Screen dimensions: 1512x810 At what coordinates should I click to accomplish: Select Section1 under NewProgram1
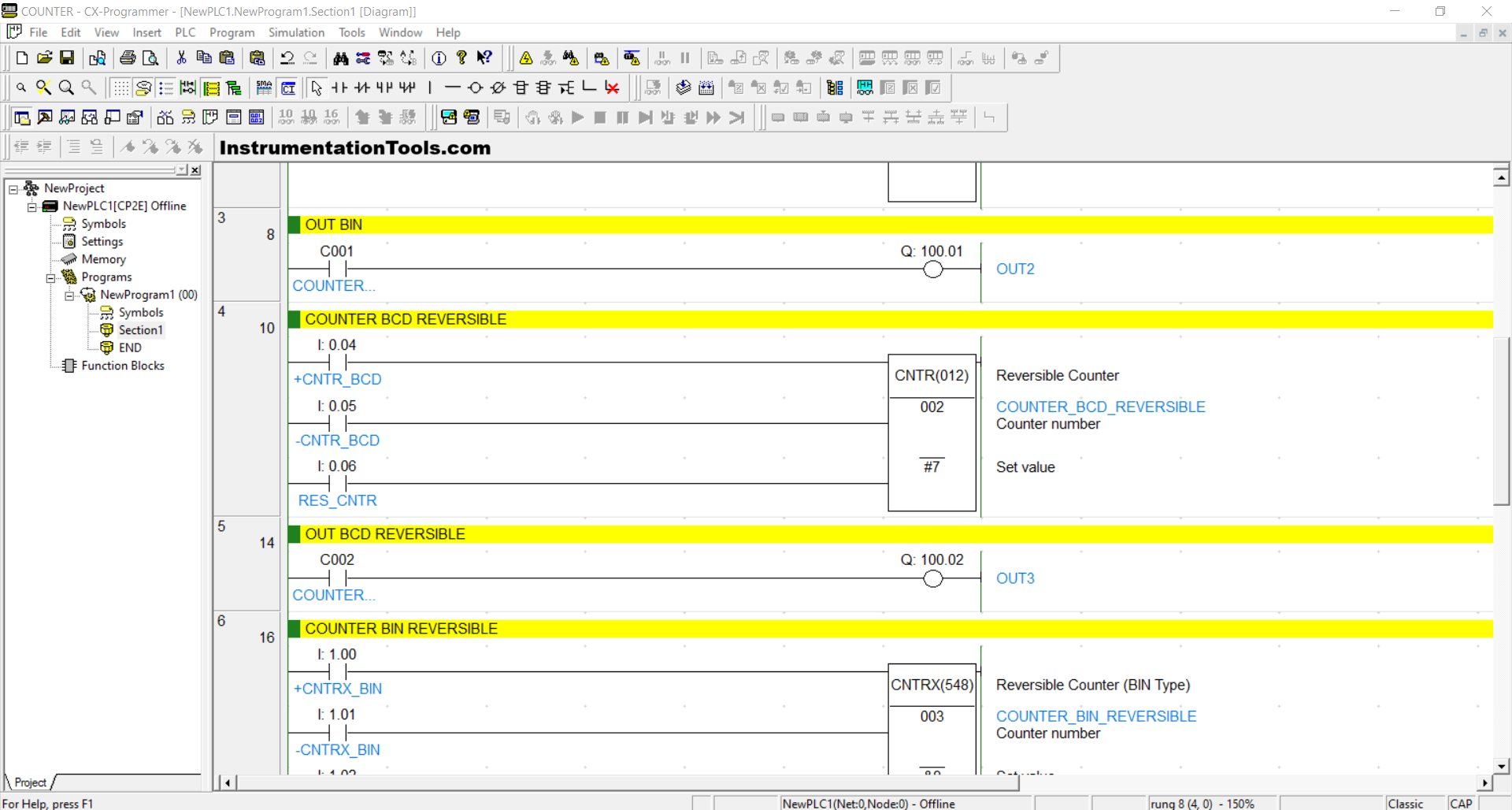[140, 330]
